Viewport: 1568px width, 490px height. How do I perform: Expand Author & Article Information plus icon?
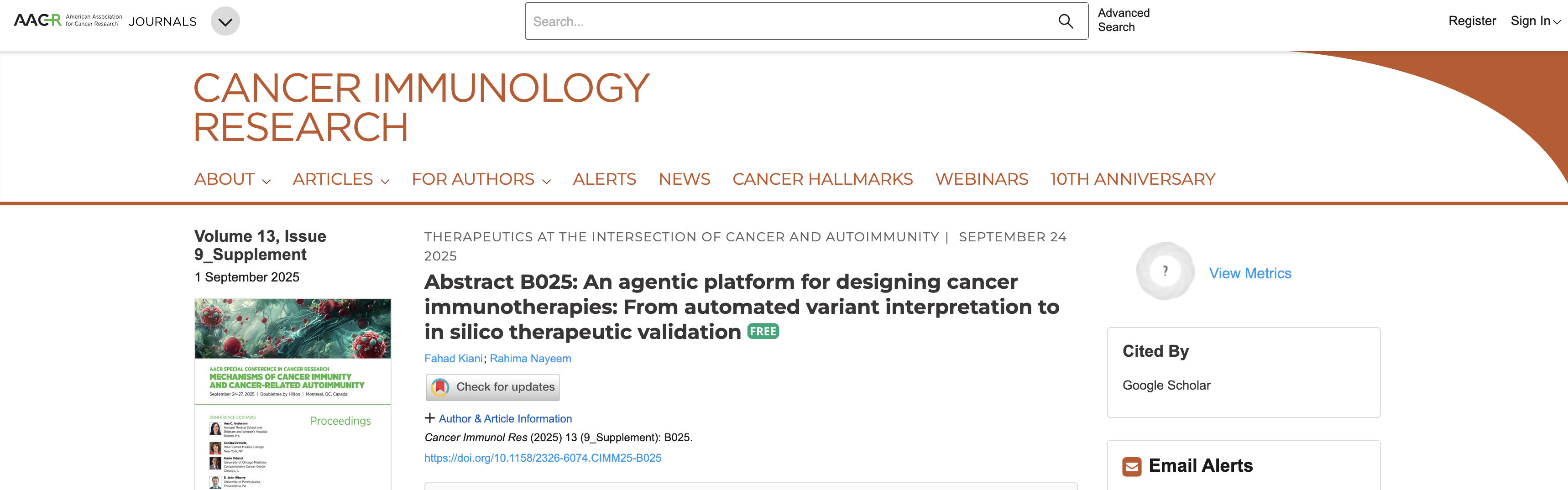tap(430, 418)
